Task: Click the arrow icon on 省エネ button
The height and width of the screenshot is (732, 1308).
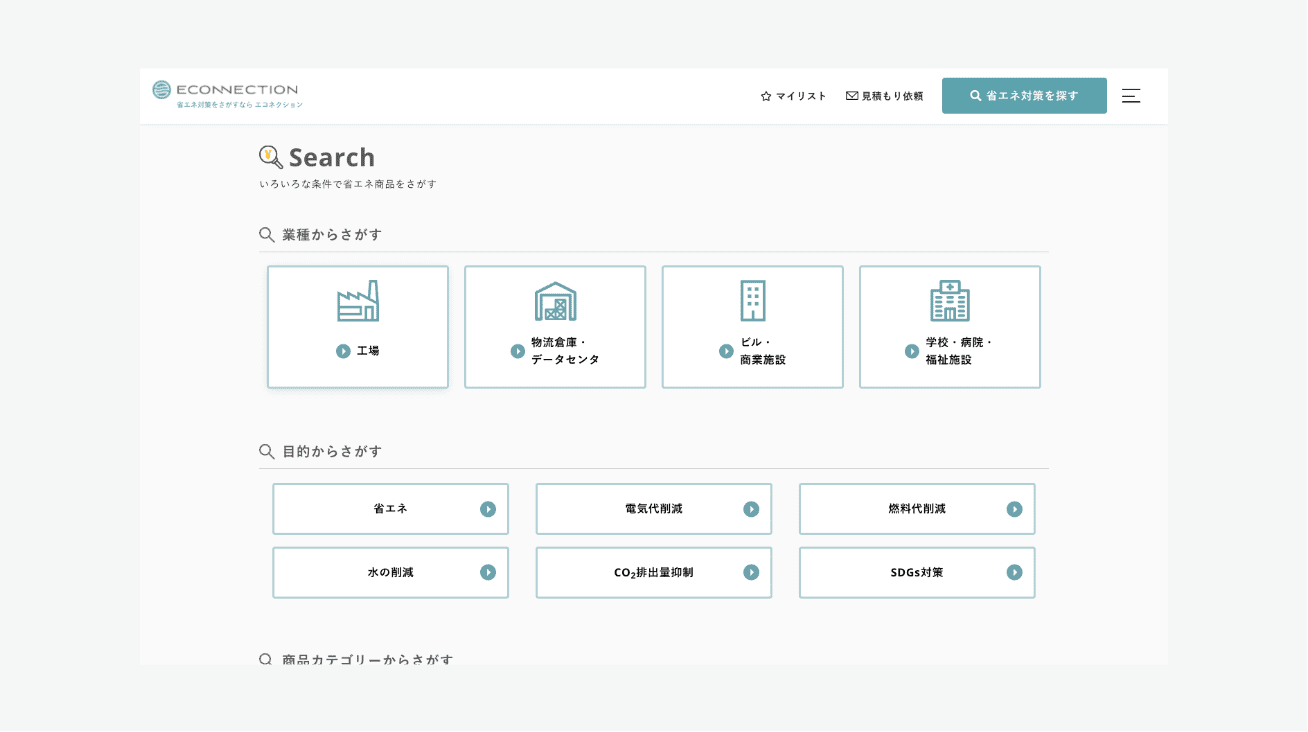Action: pos(488,509)
